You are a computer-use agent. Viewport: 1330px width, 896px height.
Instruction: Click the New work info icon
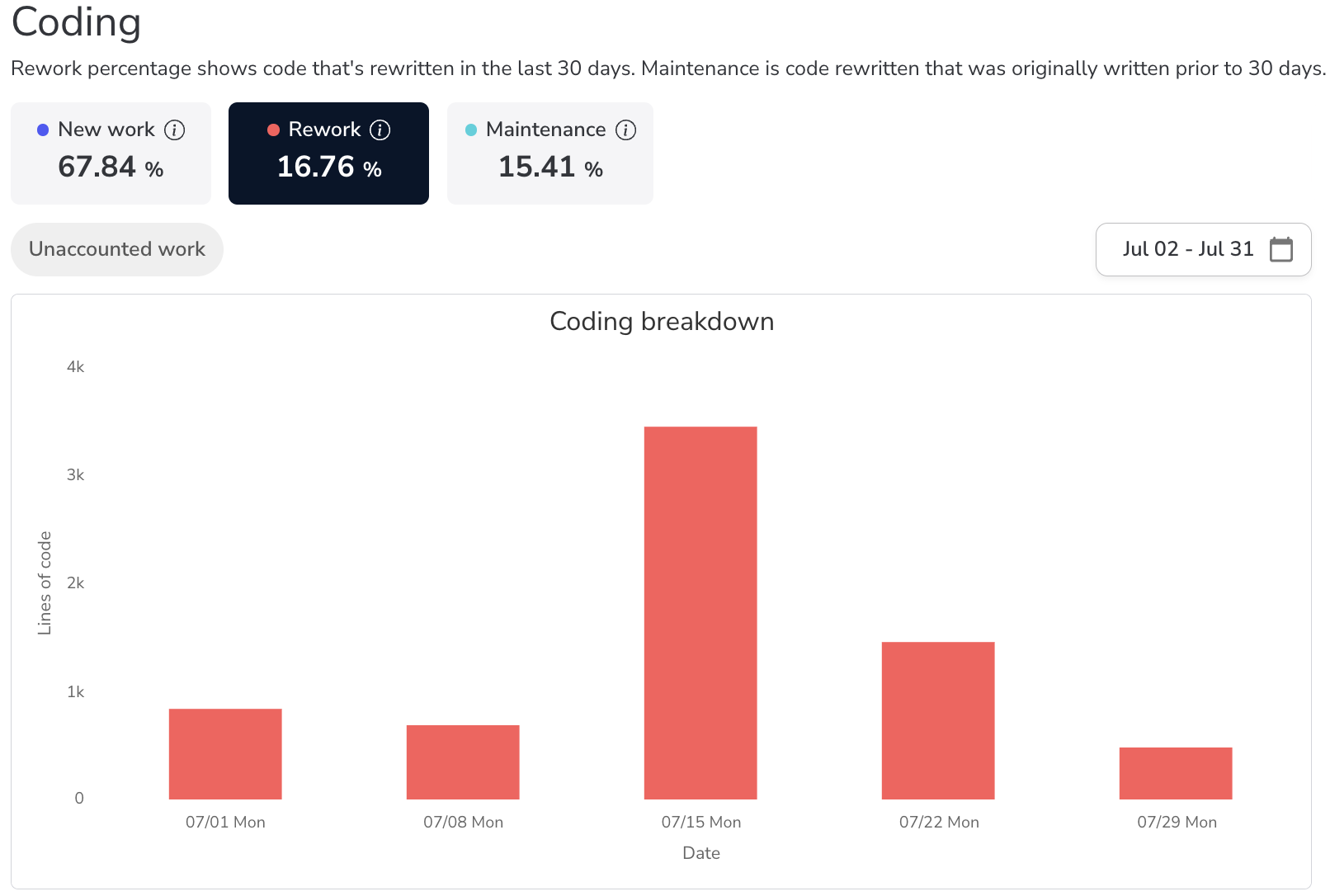[174, 130]
